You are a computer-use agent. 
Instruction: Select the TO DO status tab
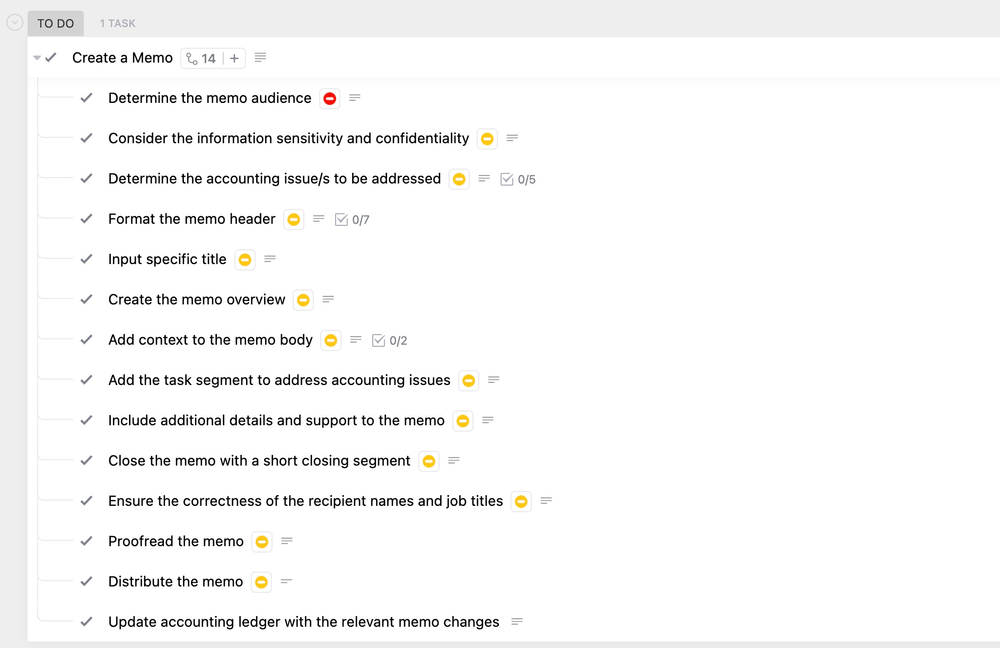[x=56, y=23]
